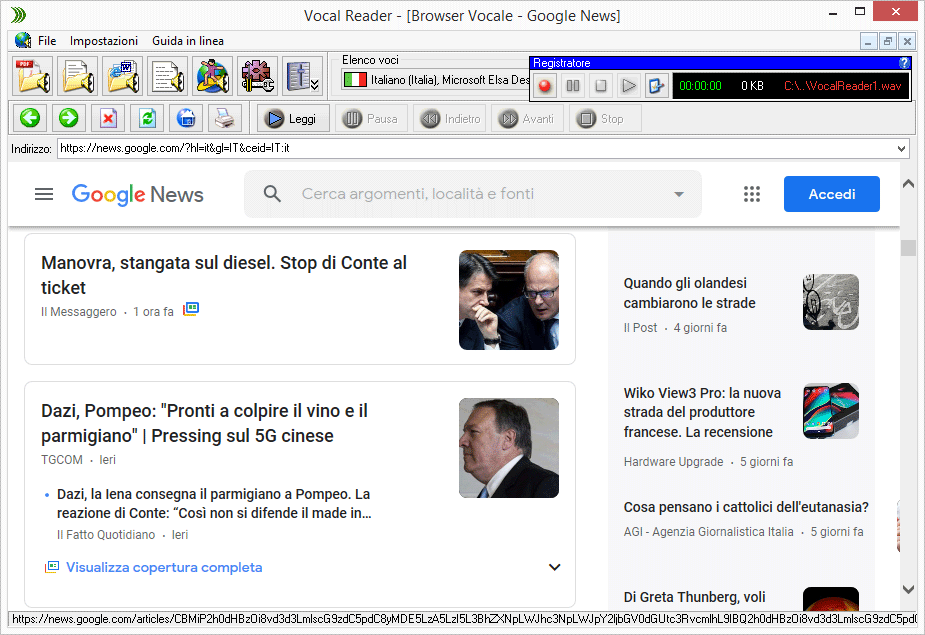Open Quando gli olandesi cambiarono le strade
The height and width of the screenshot is (635, 925).
690,293
